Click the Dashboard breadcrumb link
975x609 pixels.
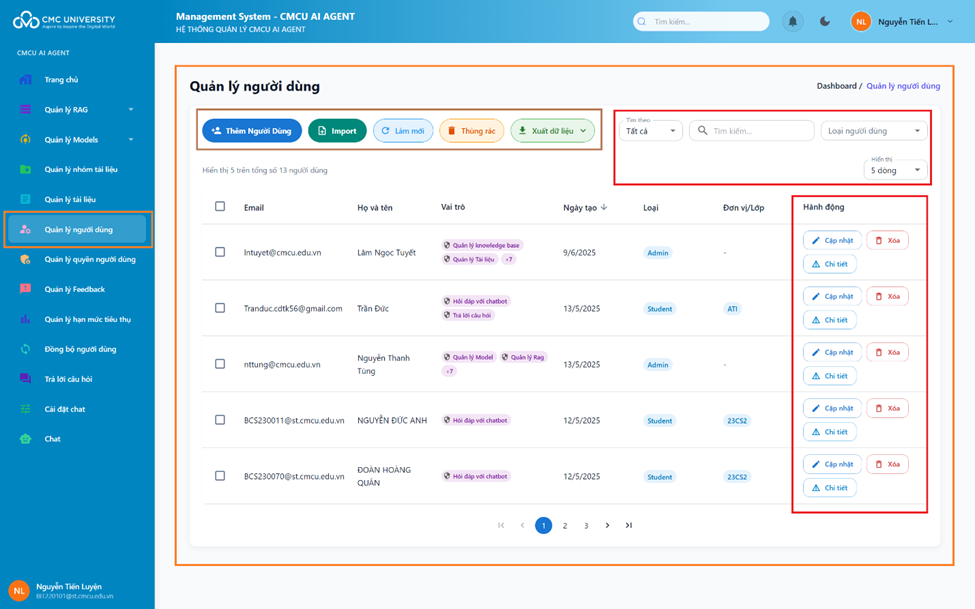point(836,86)
